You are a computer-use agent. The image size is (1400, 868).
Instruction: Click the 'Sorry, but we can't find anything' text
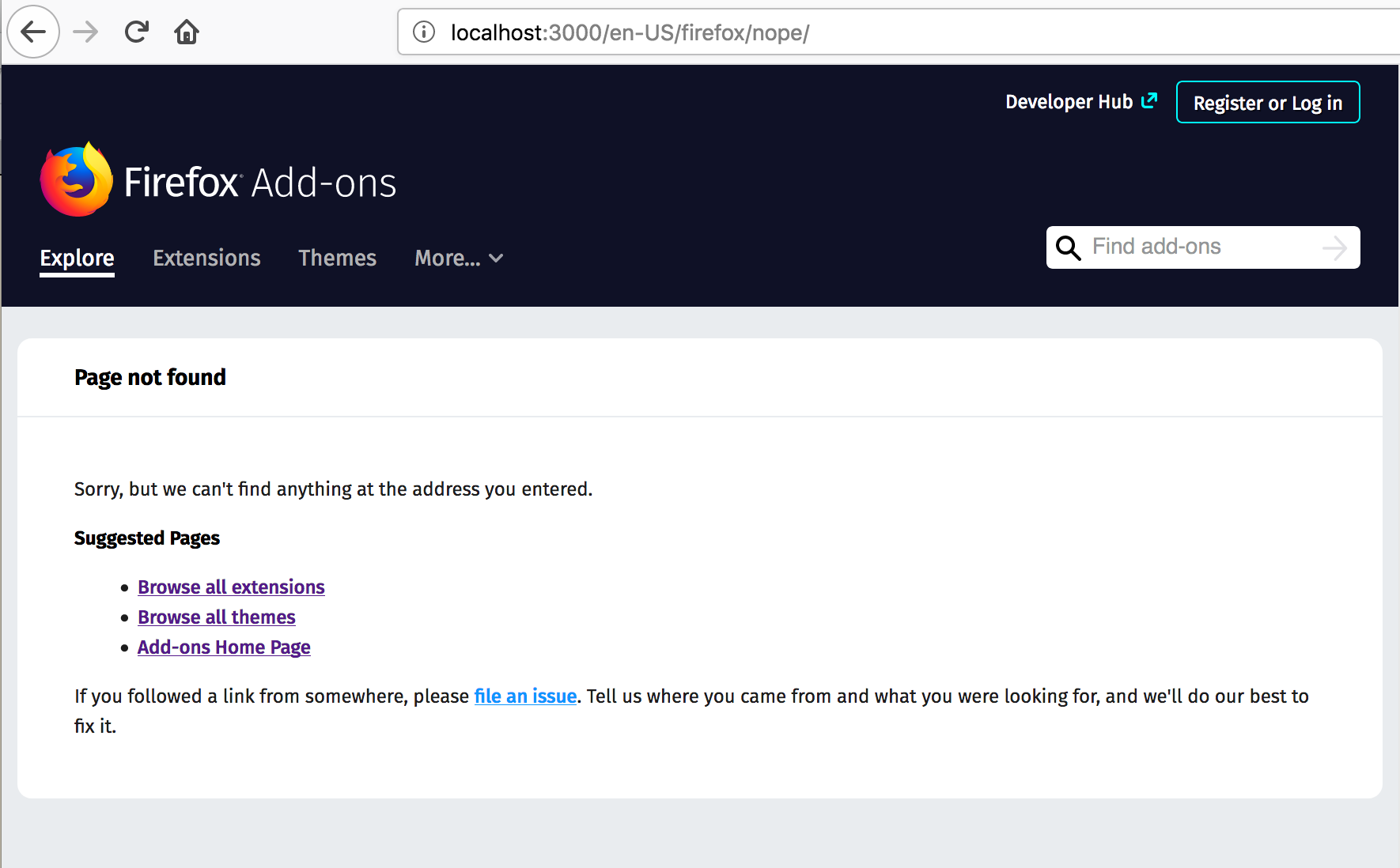click(333, 489)
